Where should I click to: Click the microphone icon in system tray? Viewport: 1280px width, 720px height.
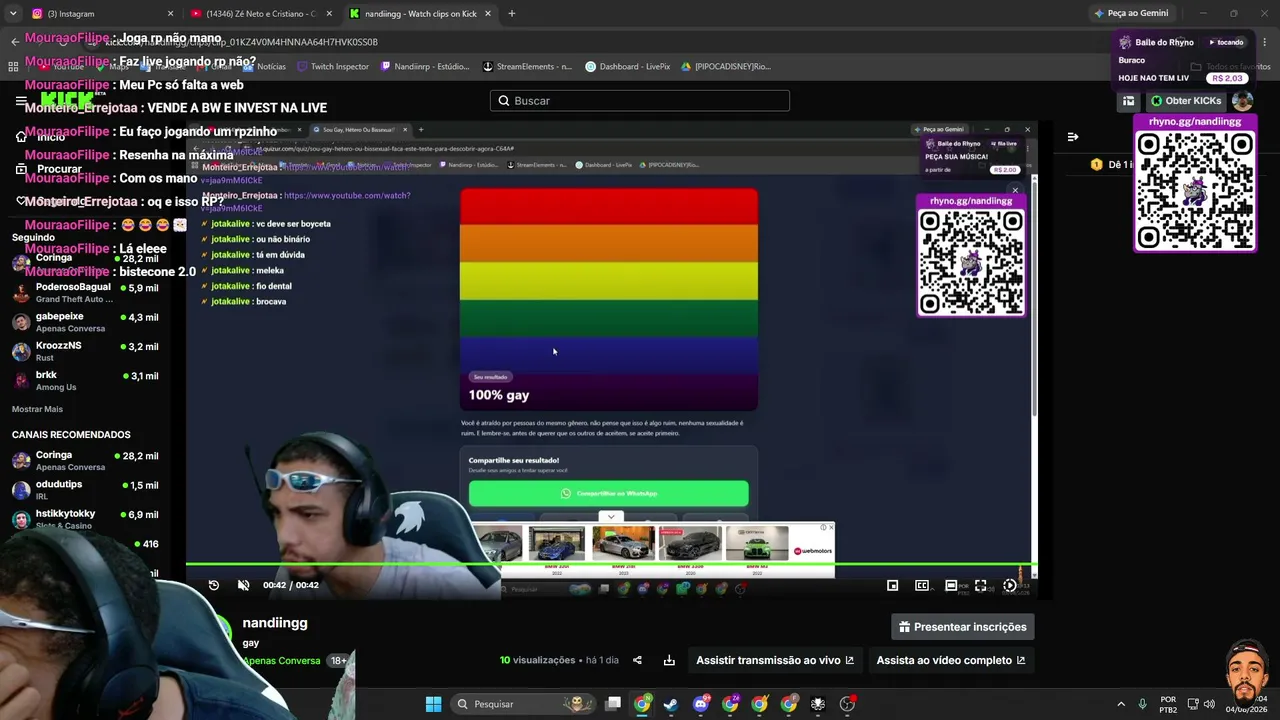pos(1142,704)
